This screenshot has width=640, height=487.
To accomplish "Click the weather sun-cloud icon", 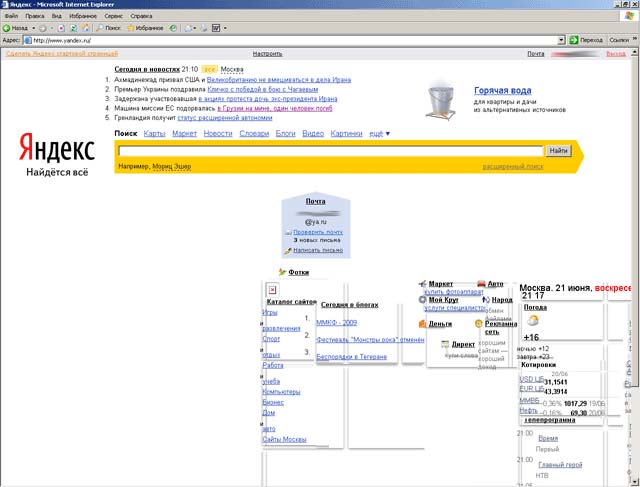I will (533, 320).
